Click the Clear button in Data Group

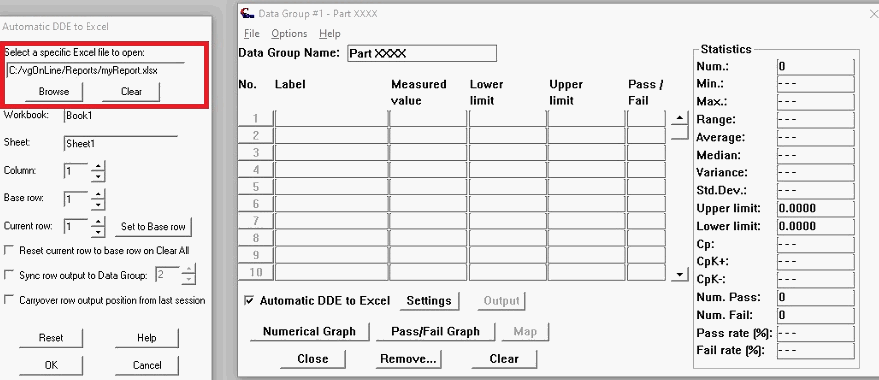[504, 359]
